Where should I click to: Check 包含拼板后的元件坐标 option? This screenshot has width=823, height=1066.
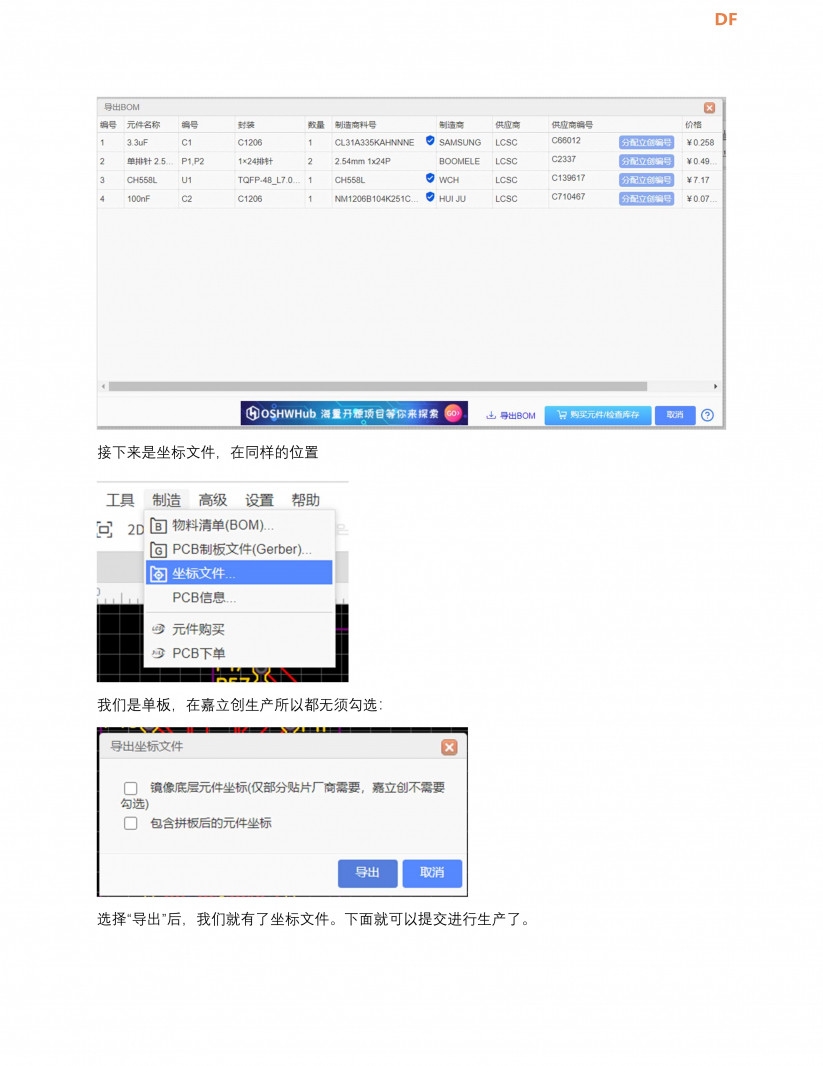point(130,823)
